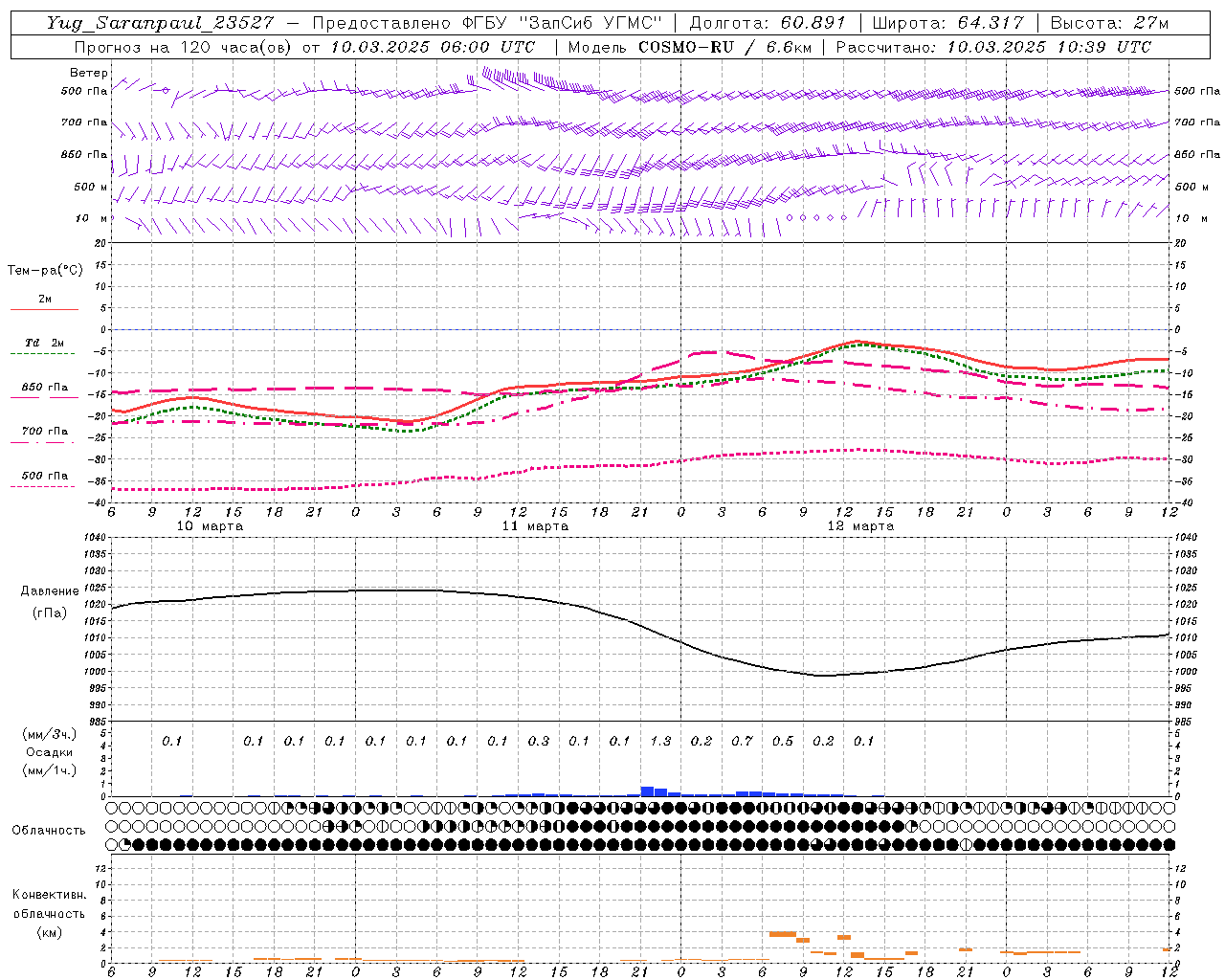Click the 0.5 precipitation value
Viewport: 1225px width, 980px height.
[783, 741]
